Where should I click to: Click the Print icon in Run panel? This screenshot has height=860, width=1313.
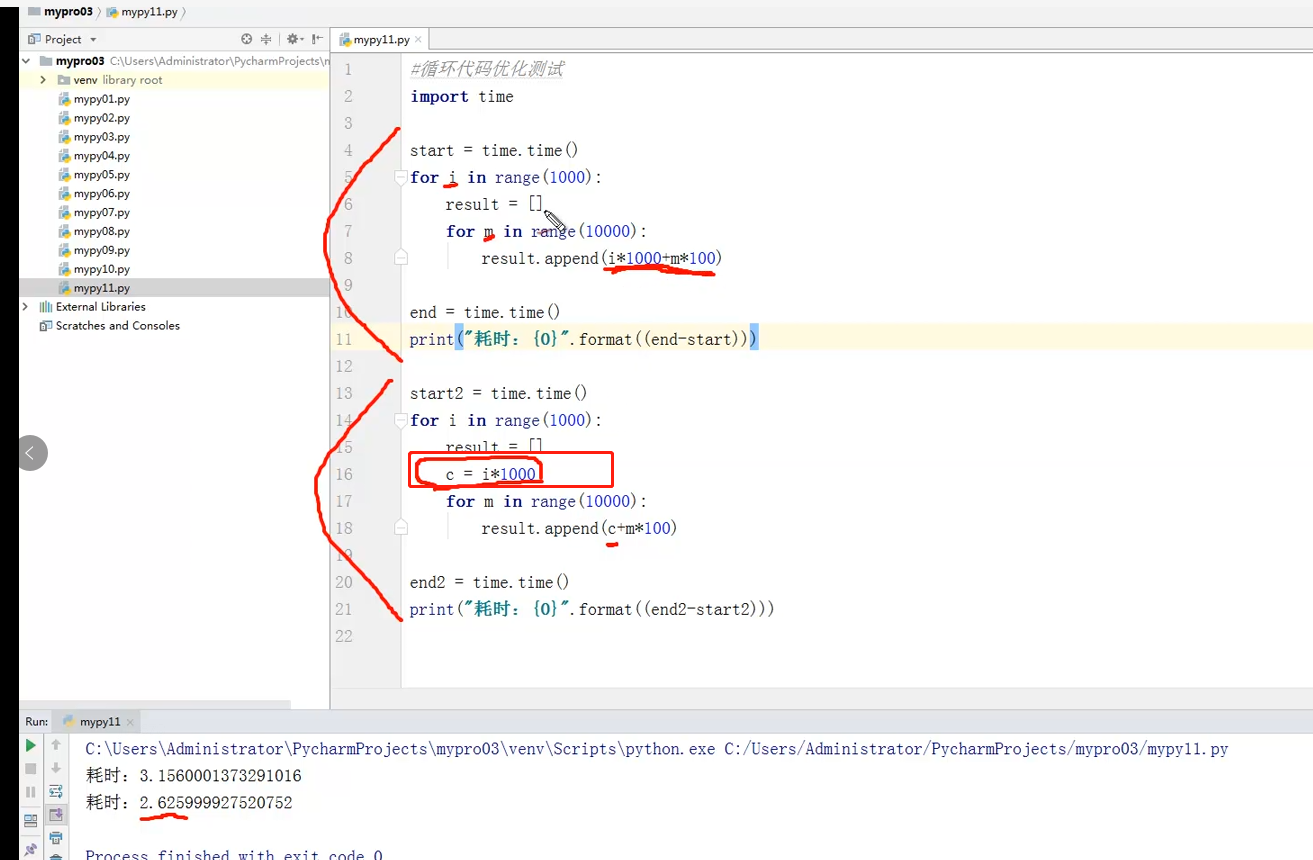click(56, 837)
